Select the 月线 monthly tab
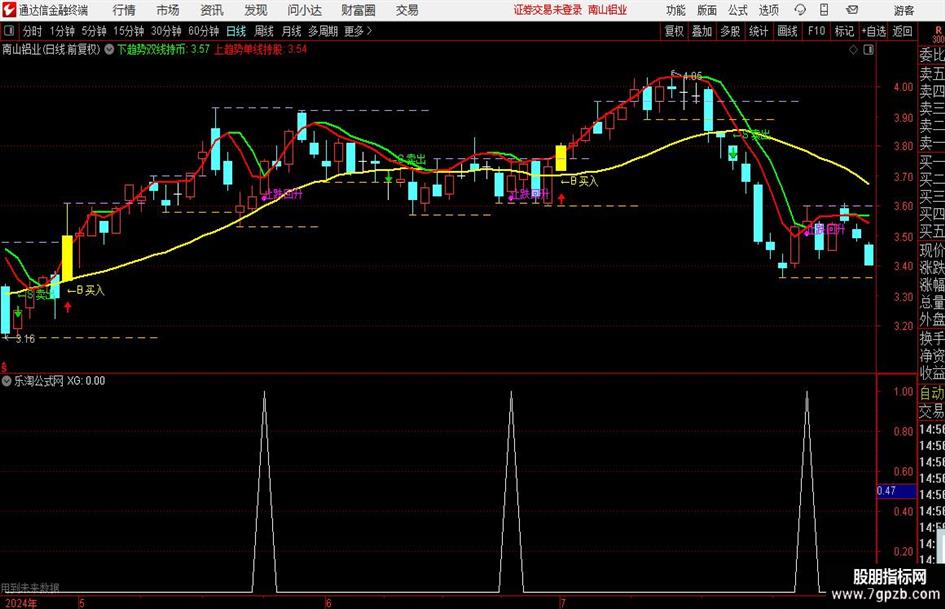Viewport: 945px width, 609px height. 291,31
